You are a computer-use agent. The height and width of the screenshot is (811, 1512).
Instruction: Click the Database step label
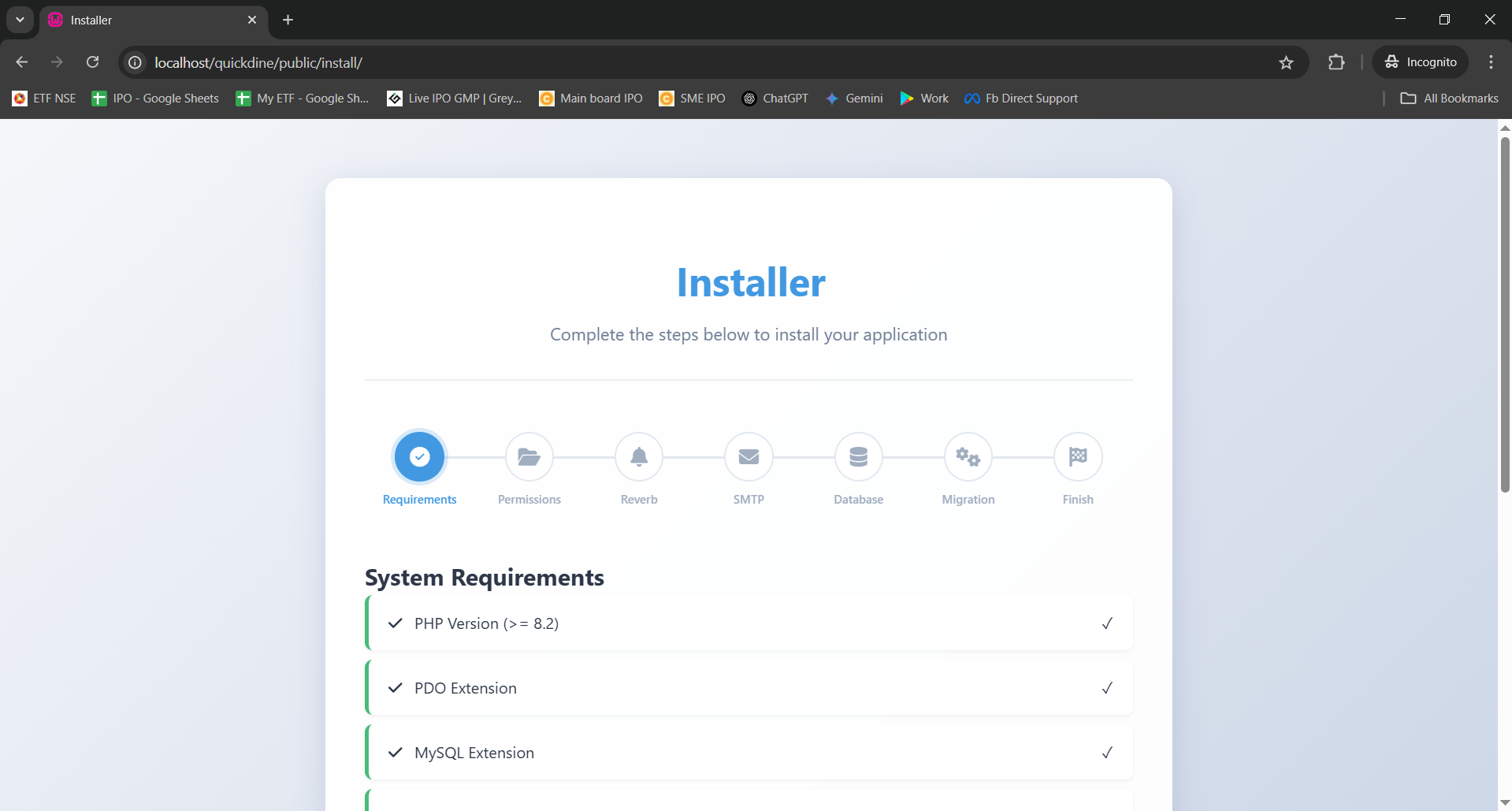[x=859, y=500]
